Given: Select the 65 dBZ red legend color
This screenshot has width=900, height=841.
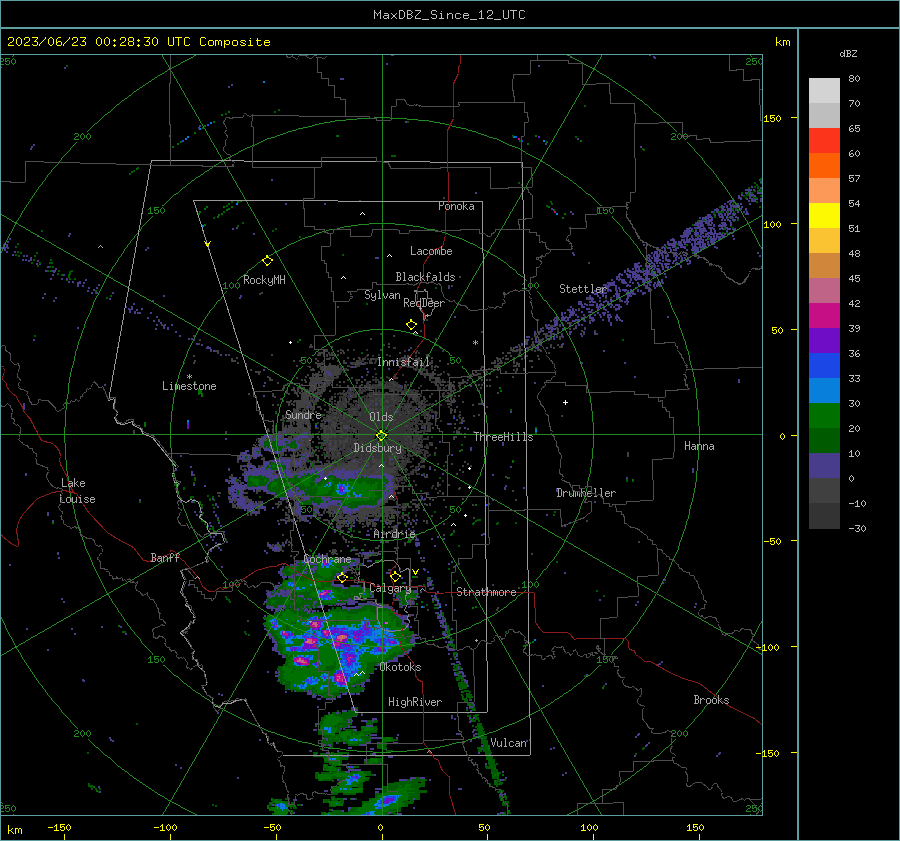Looking at the screenshot, I should tap(824, 141).
